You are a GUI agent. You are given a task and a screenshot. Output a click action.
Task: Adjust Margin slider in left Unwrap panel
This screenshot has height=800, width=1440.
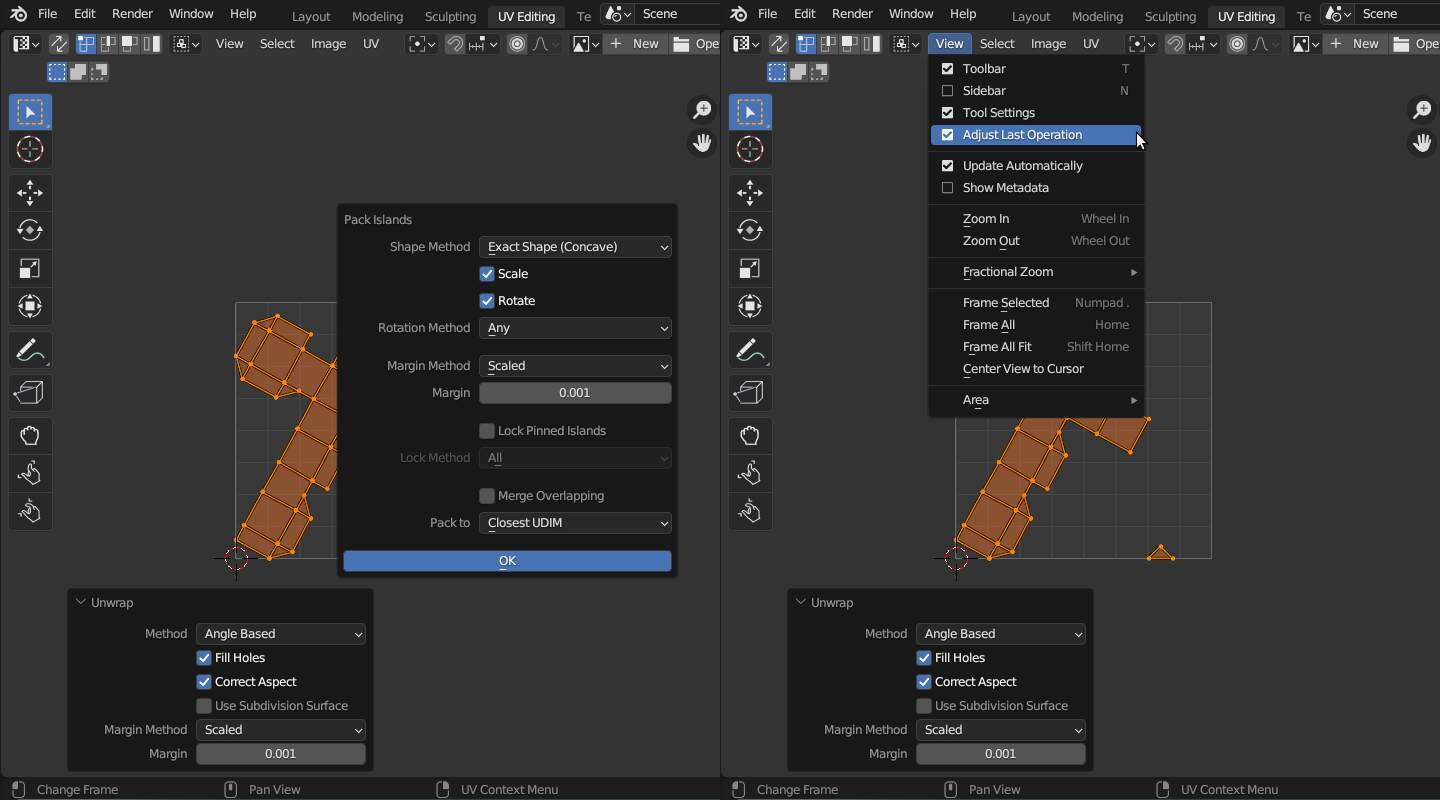pos(281,754)
